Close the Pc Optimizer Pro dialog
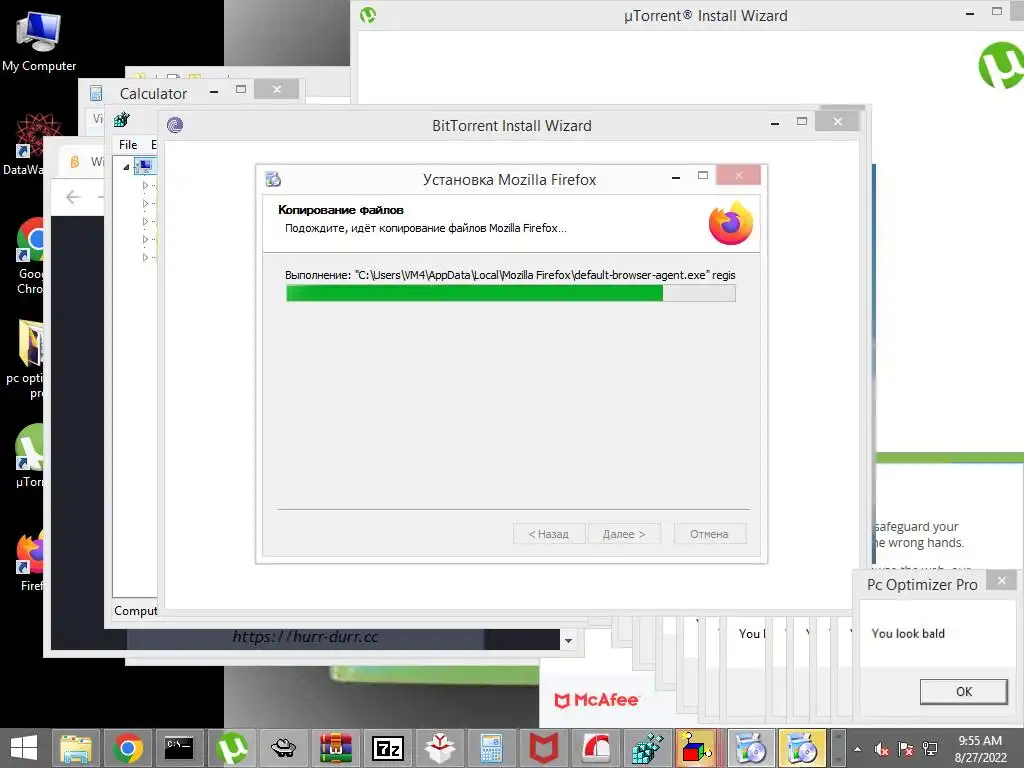1024x768 pixels. (x=1001, y=580)
